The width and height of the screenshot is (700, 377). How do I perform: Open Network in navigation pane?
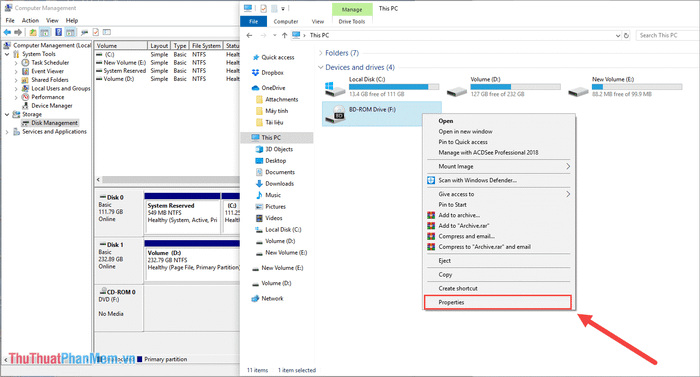(x=272, y=298)
